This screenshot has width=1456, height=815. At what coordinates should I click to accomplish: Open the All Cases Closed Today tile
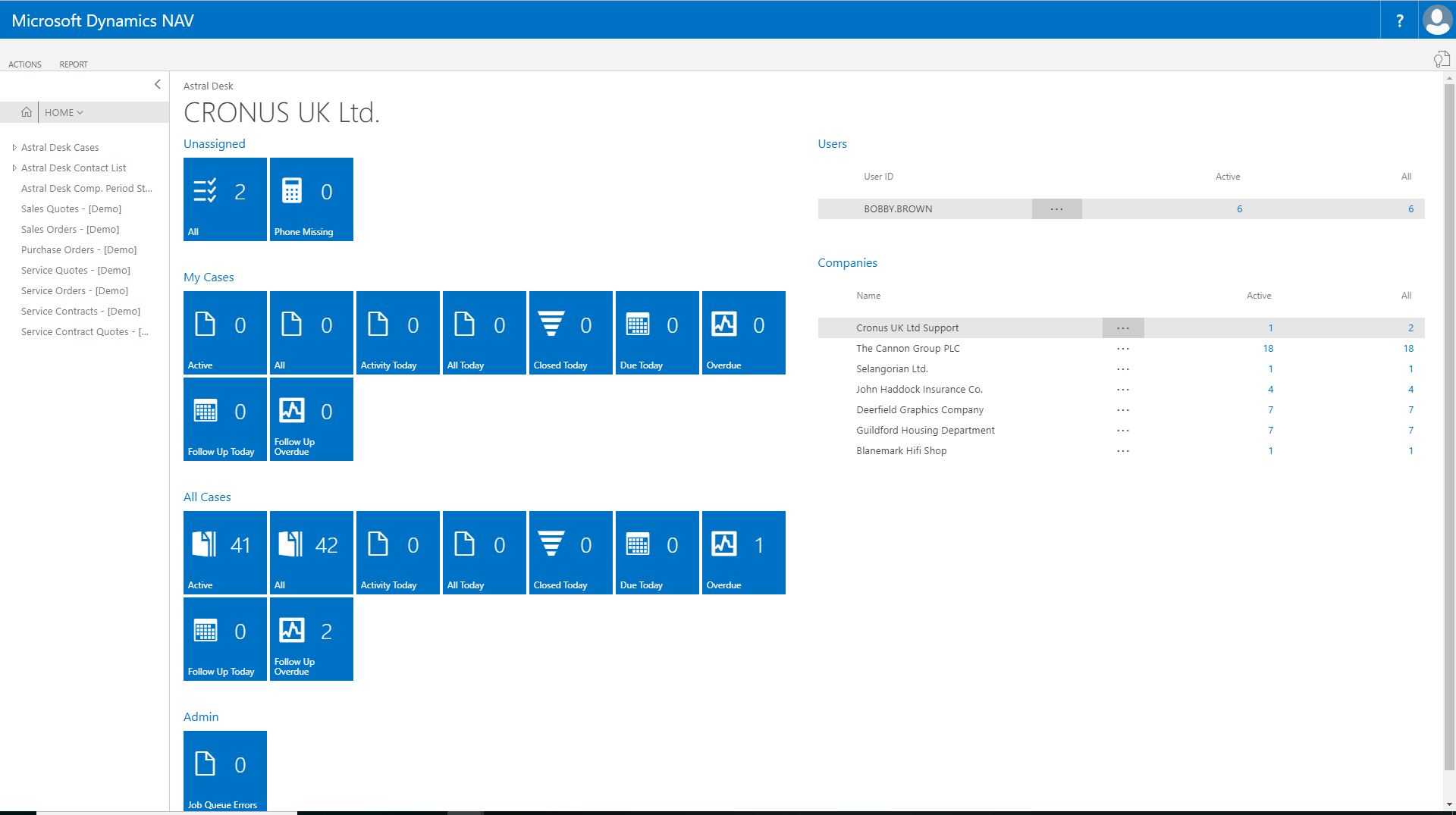coord(571,553)
